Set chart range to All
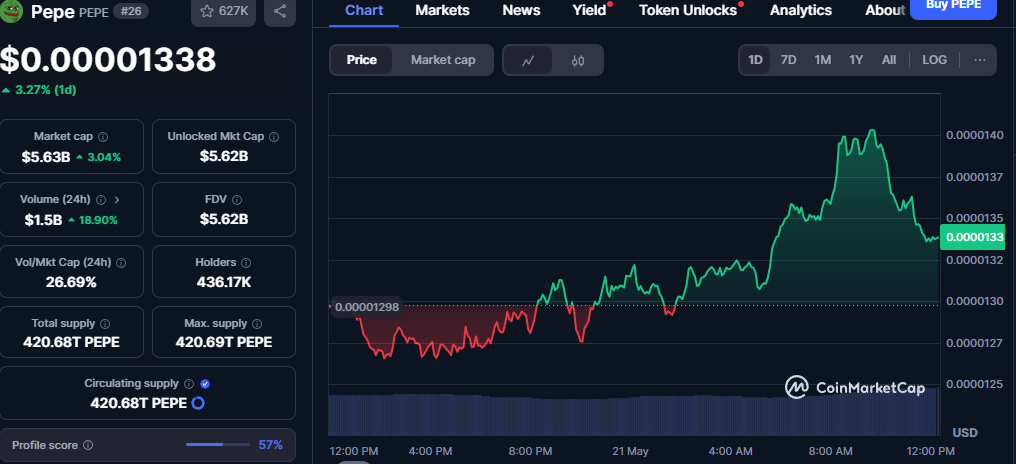The height and width of the screenshot is (464, 1016). click(x=889, y=60)
